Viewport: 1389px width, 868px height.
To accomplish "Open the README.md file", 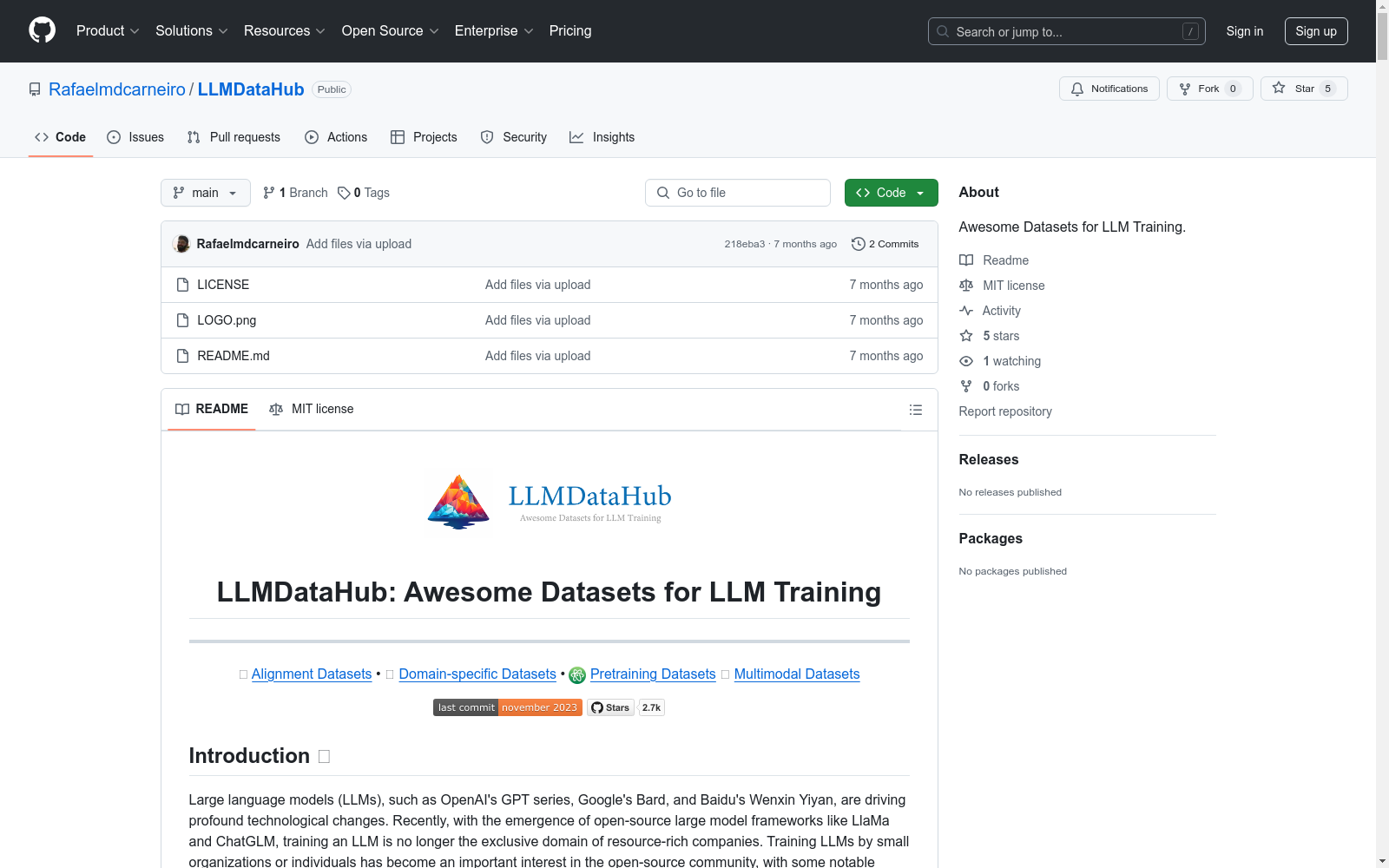I will [234, 356].
